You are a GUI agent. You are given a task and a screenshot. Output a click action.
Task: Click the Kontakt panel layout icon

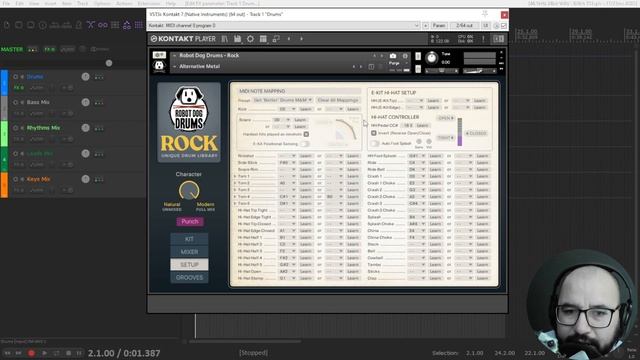click(x=498, y=39)
